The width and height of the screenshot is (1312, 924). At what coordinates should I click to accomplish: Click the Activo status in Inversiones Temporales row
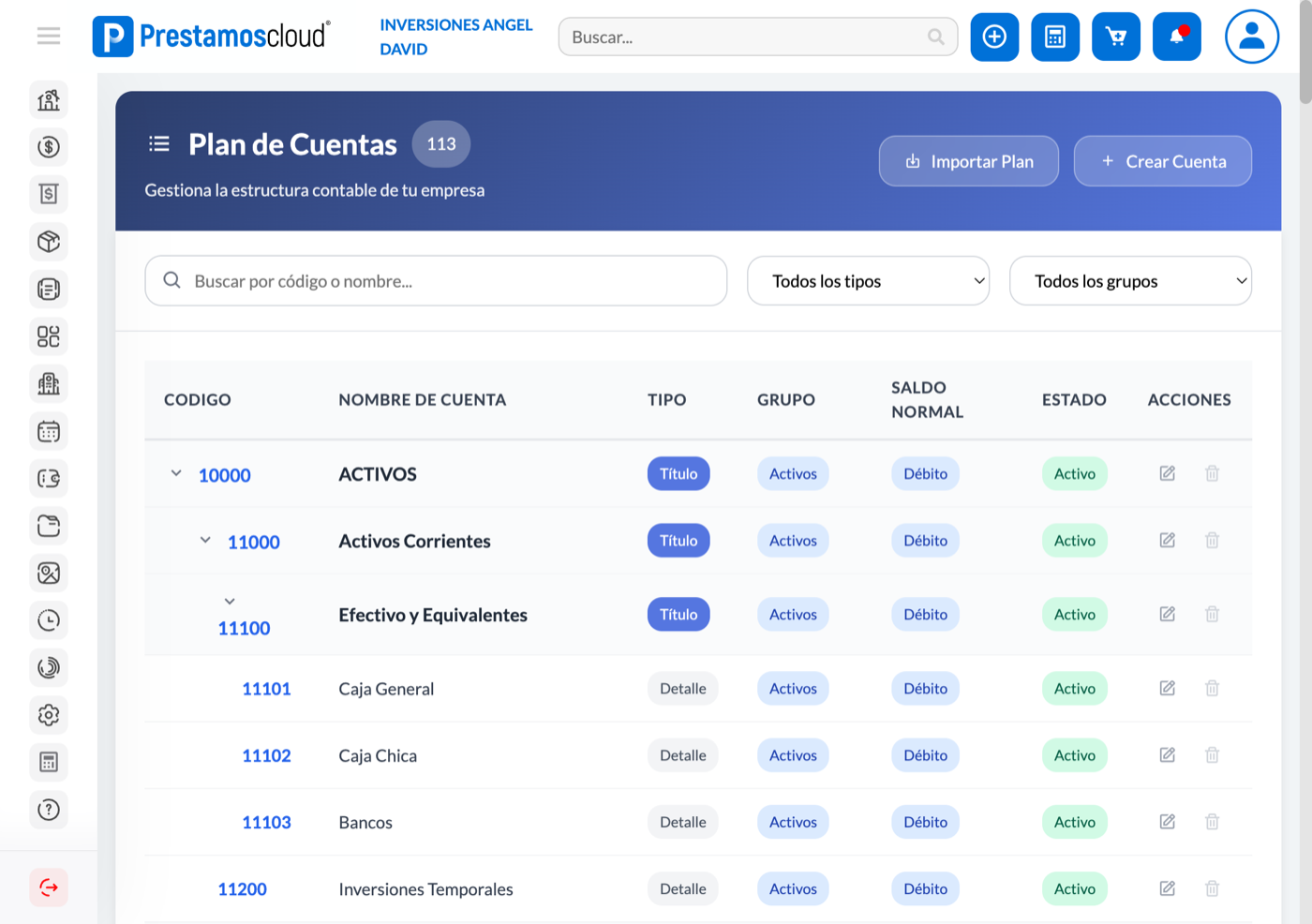1075,888
